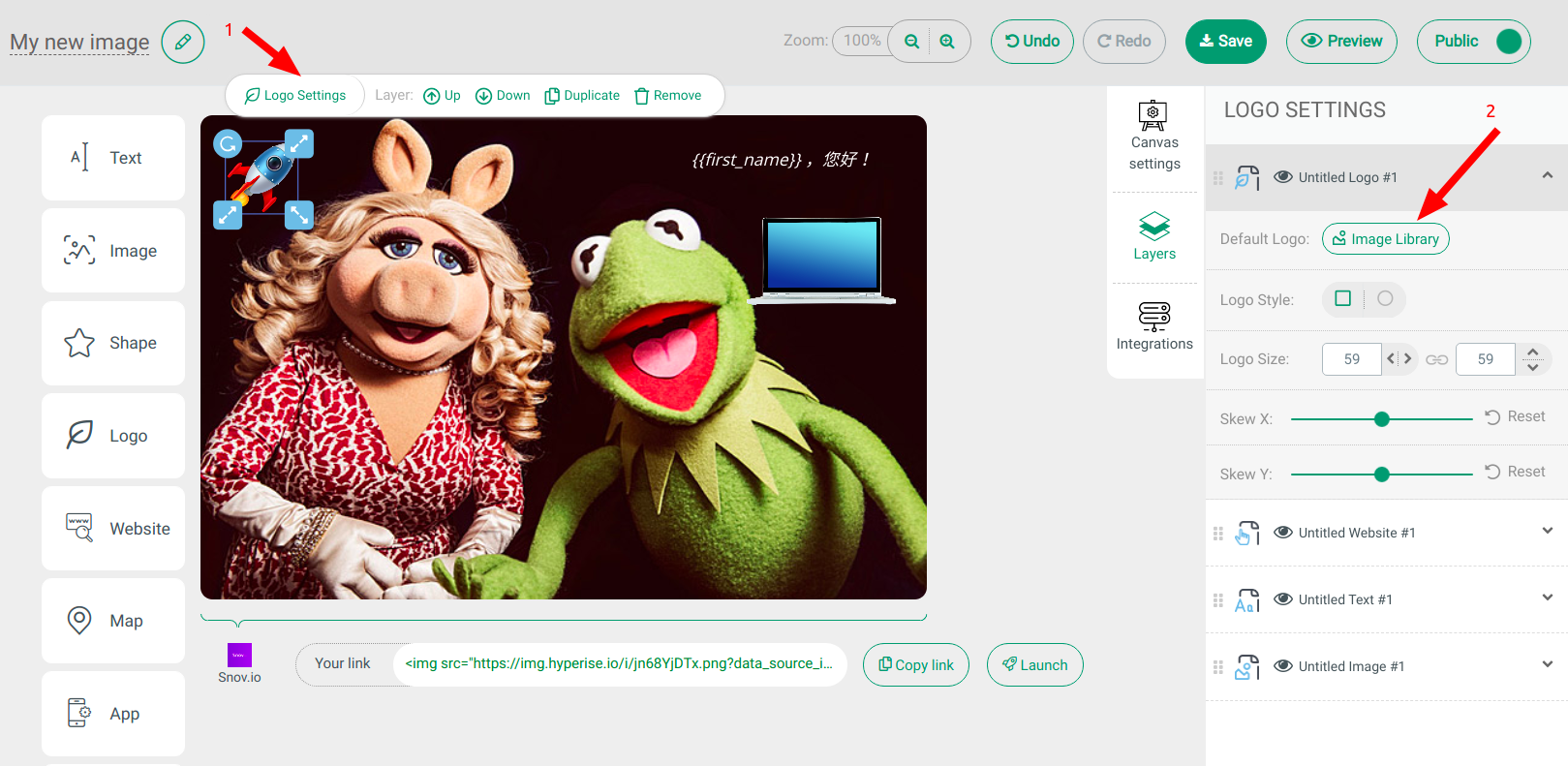Open the Layers panel
1568x766 pixels.
pyautogui.click(x=1154, y=237)
